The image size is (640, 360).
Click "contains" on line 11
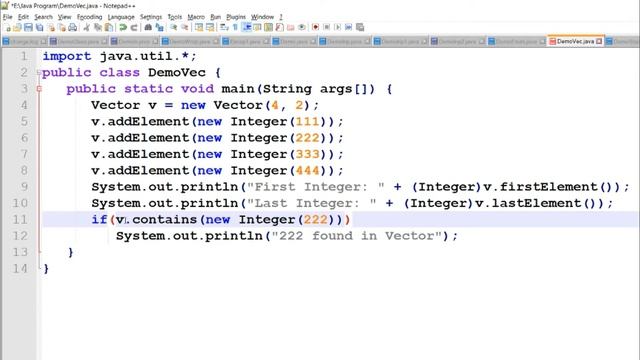165,220
